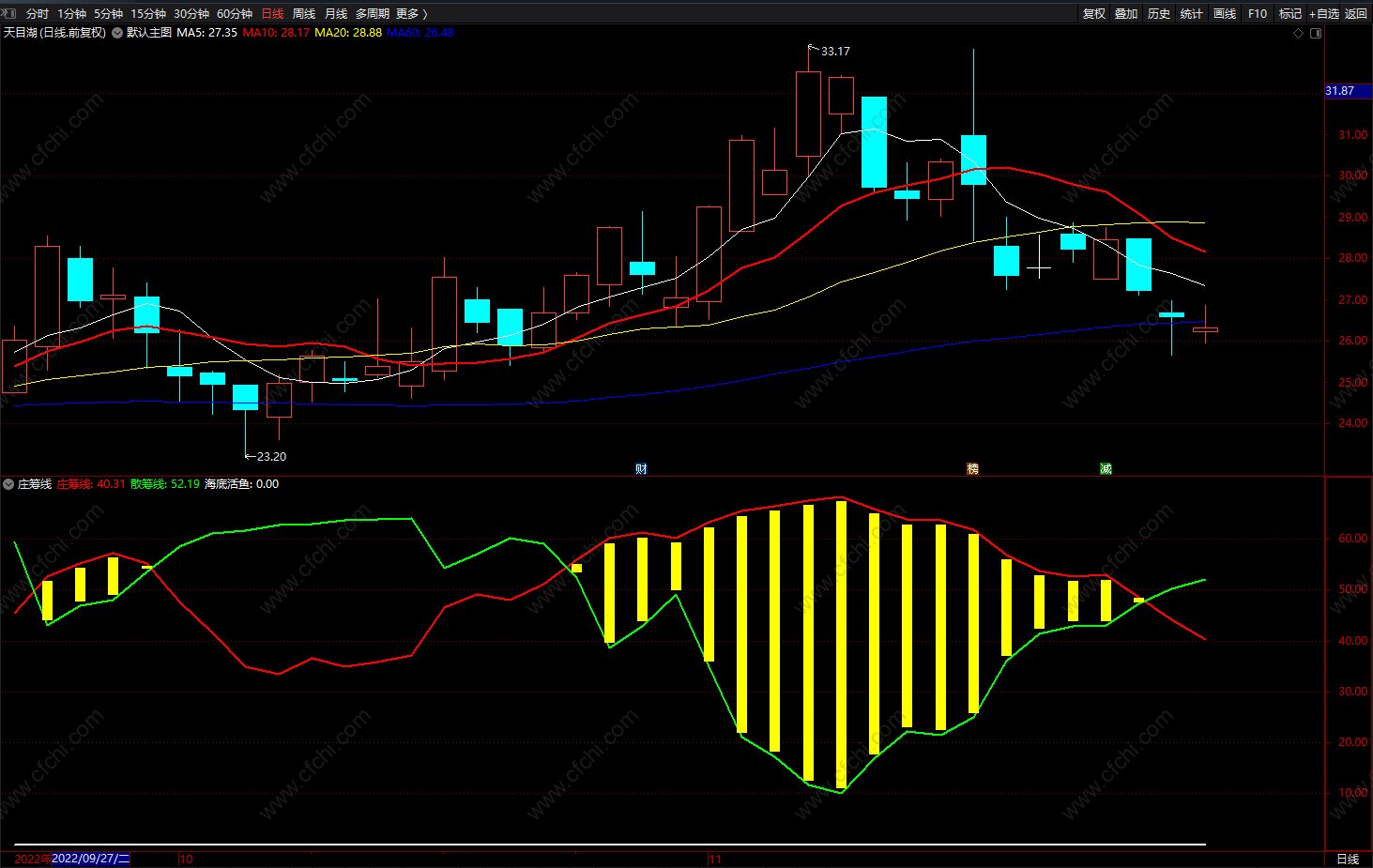Click the 海底活鱼: 0.00 value label
The height and width of the screenshot is (868, 1373).
tap(241, 484)
